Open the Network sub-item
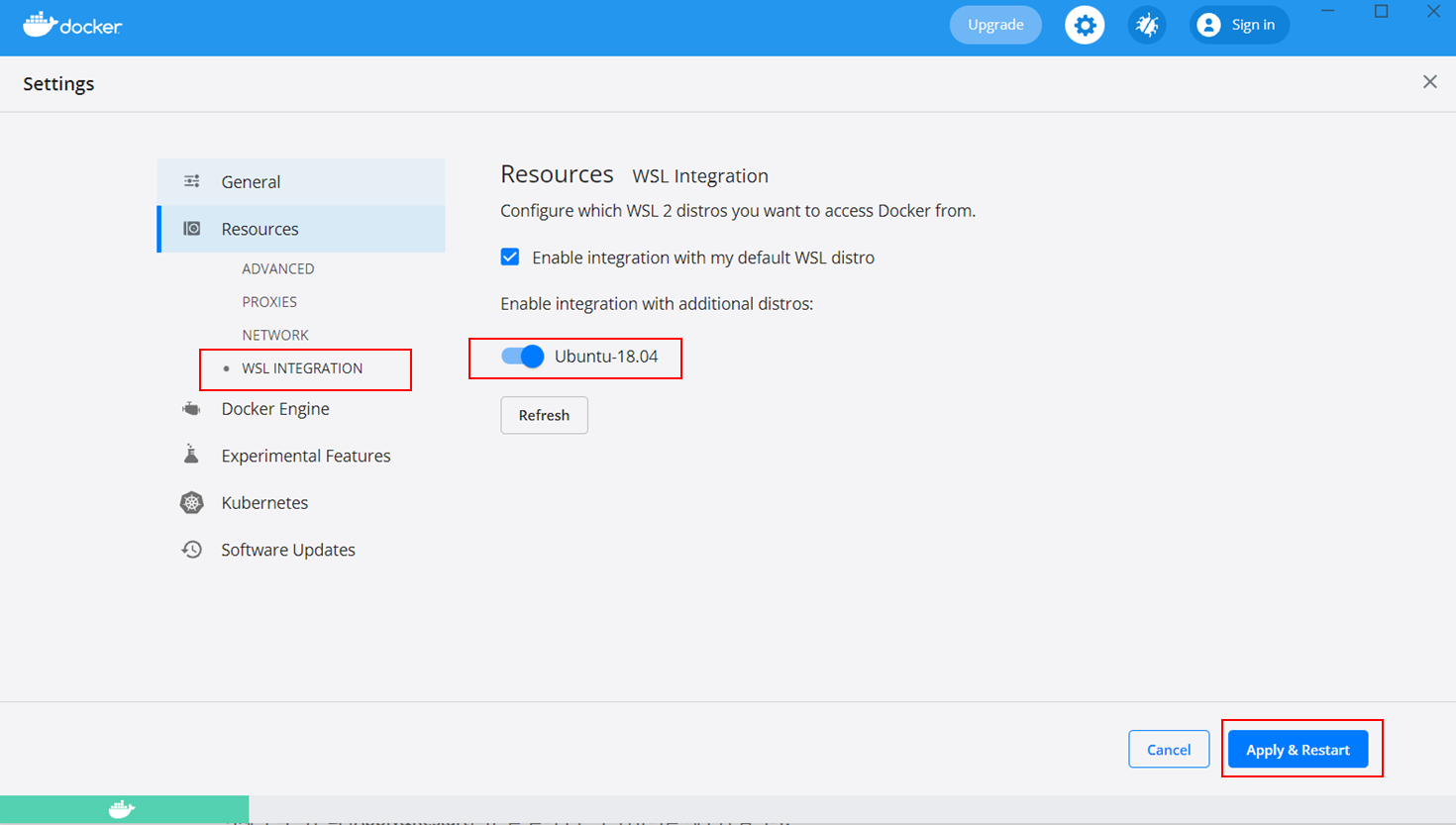The width and height of the screenshot is (1456, 825). 275,335
